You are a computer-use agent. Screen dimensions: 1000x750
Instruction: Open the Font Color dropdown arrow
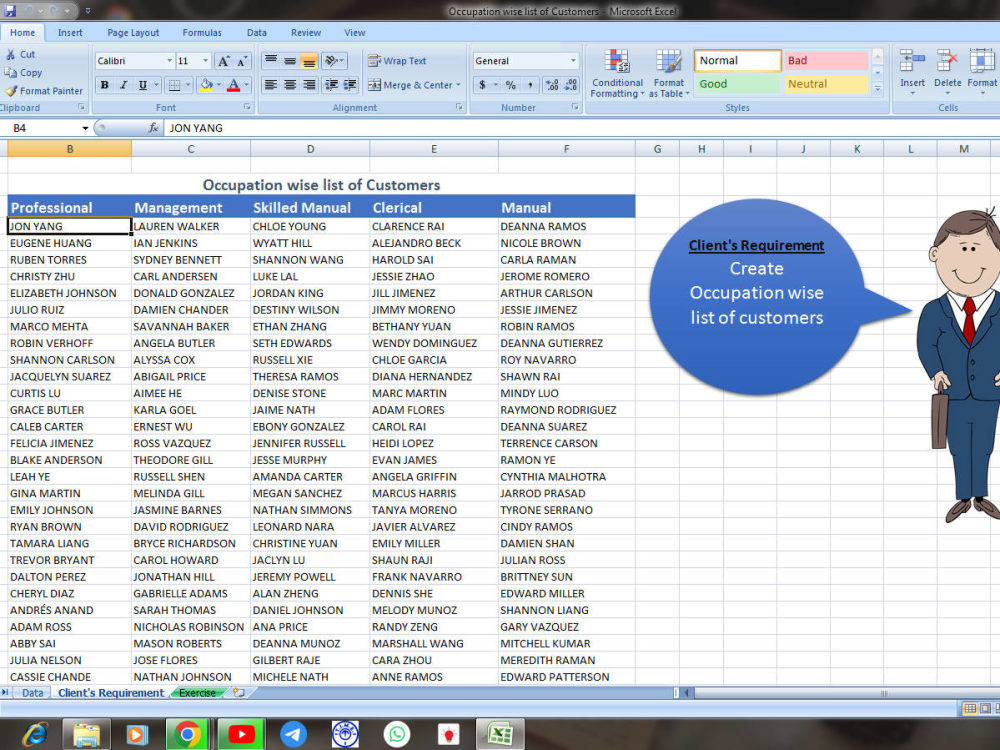(246, 85)
